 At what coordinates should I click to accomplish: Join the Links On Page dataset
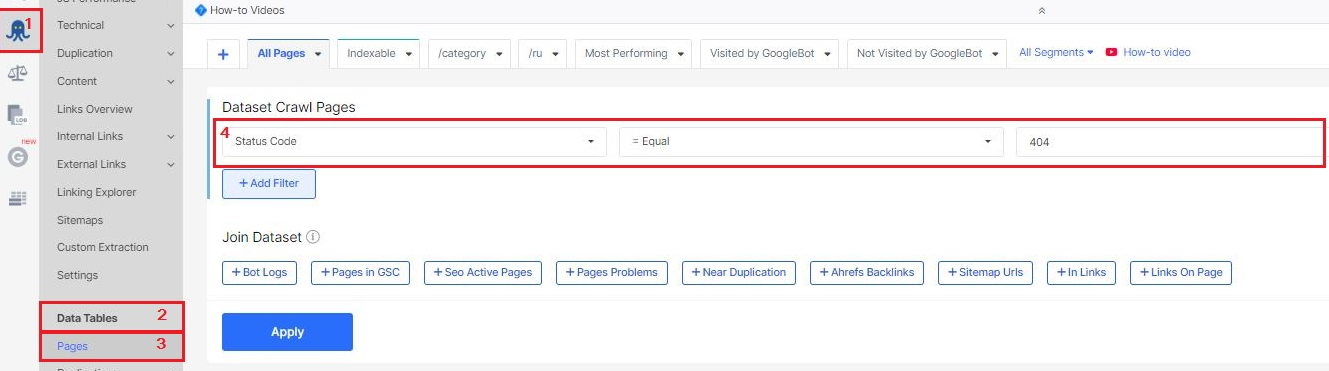(1181, 272)
